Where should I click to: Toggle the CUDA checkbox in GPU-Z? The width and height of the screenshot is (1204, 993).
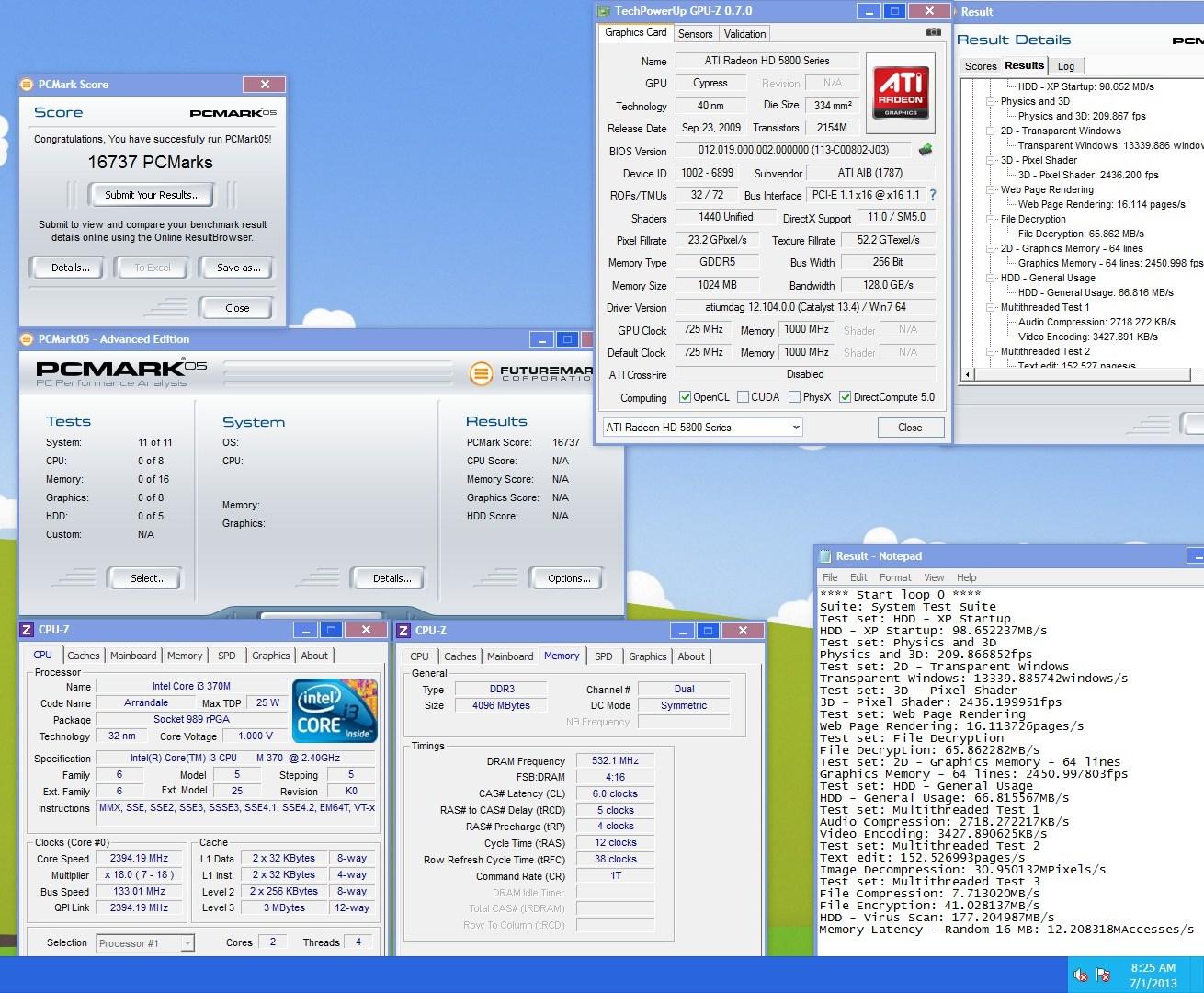(743, 397)
